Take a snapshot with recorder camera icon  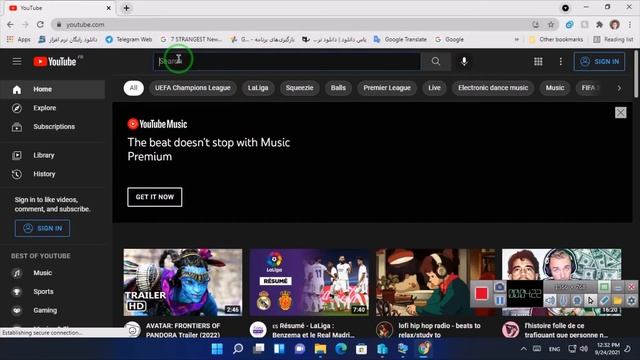pos(499,287)
